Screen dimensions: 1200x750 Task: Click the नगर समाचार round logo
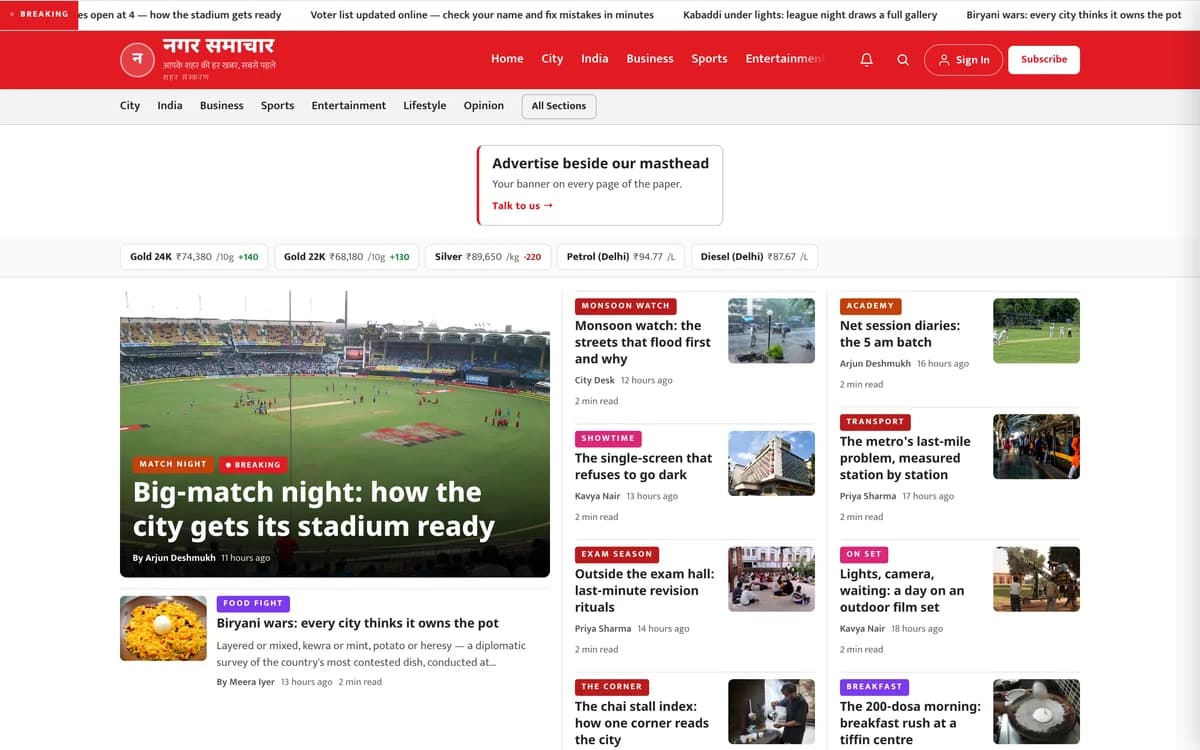pos(137,60)
